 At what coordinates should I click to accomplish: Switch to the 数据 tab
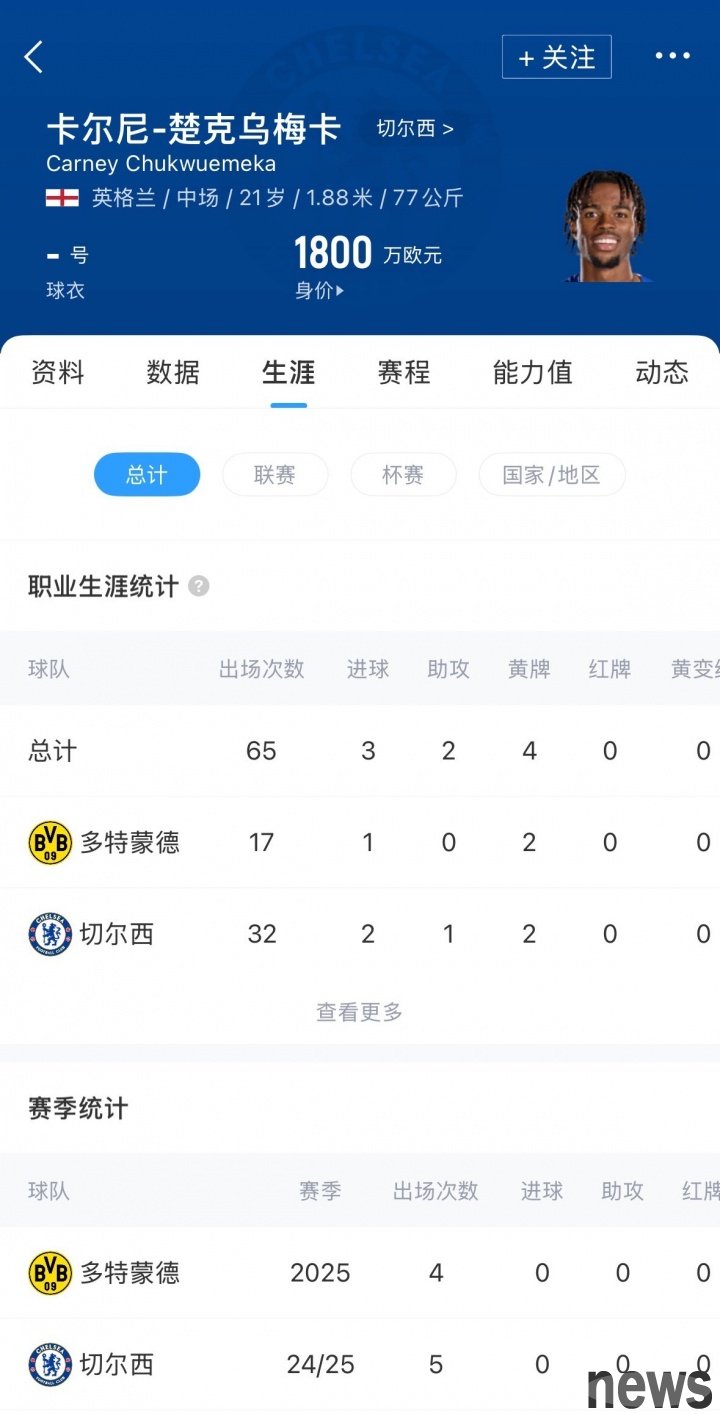(173, 372)
